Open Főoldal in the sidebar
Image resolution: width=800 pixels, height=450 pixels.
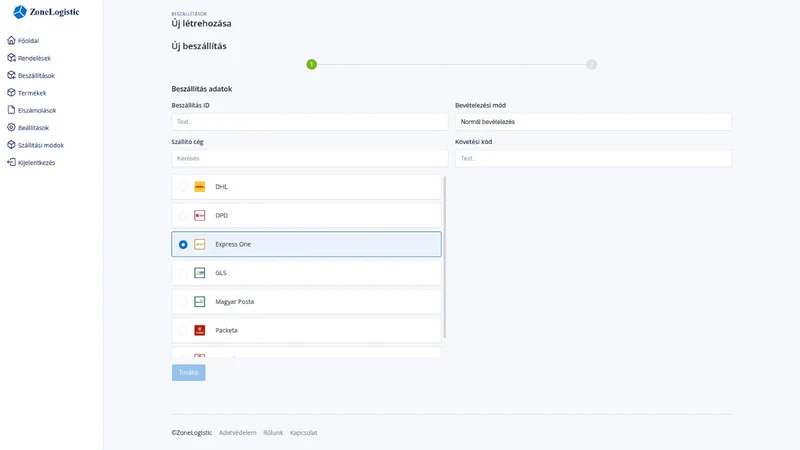[x=28, y=41]
